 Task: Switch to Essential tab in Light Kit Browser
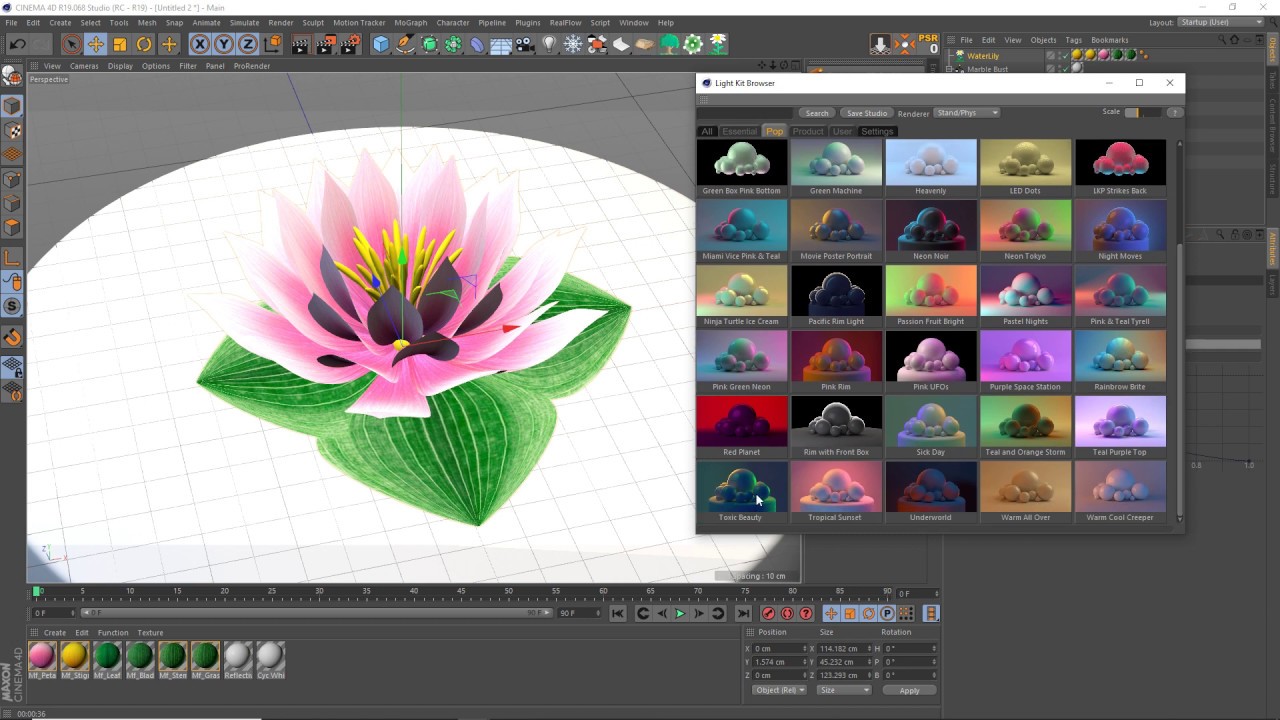point(739,131)
